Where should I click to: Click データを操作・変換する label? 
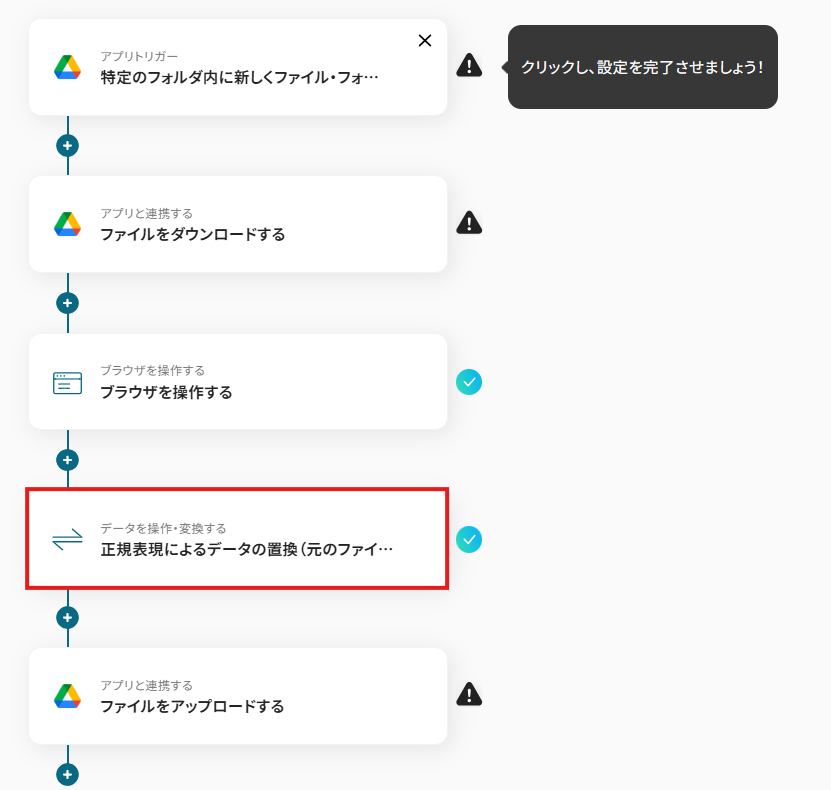tap(164, 528)
